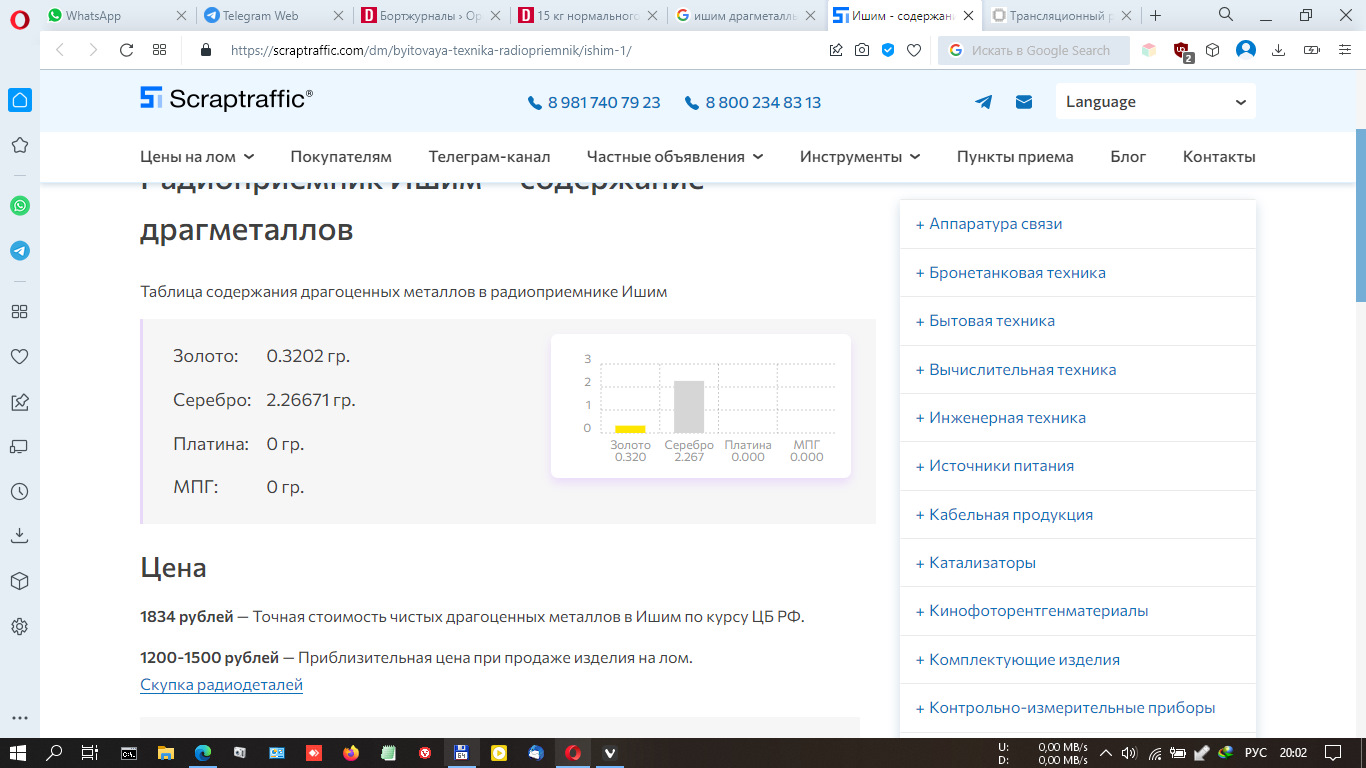The width and height of the screenshot is (1366, 768).
Task: Open uBlock Origin extension icon
Action: point(1182,51)
